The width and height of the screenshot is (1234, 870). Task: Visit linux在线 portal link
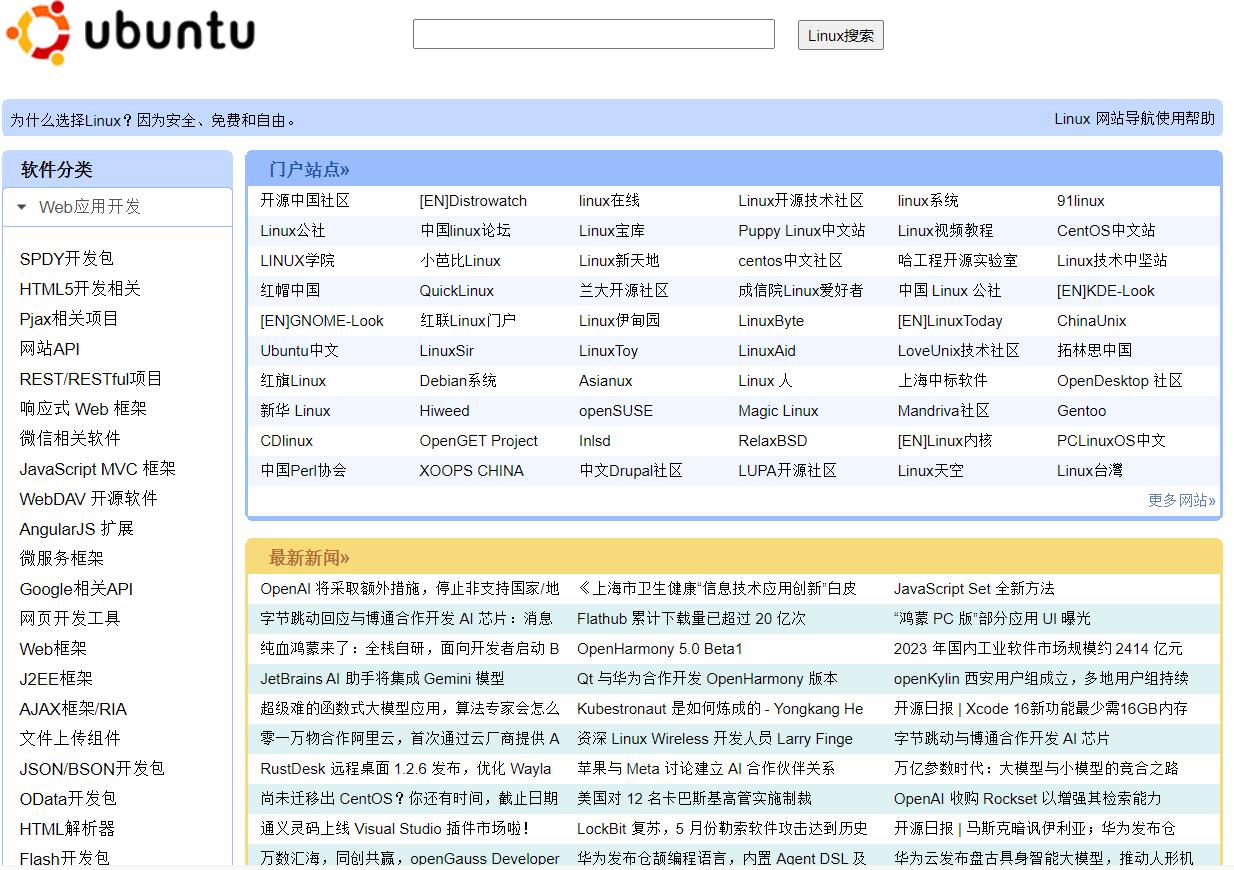pos(609,201)
